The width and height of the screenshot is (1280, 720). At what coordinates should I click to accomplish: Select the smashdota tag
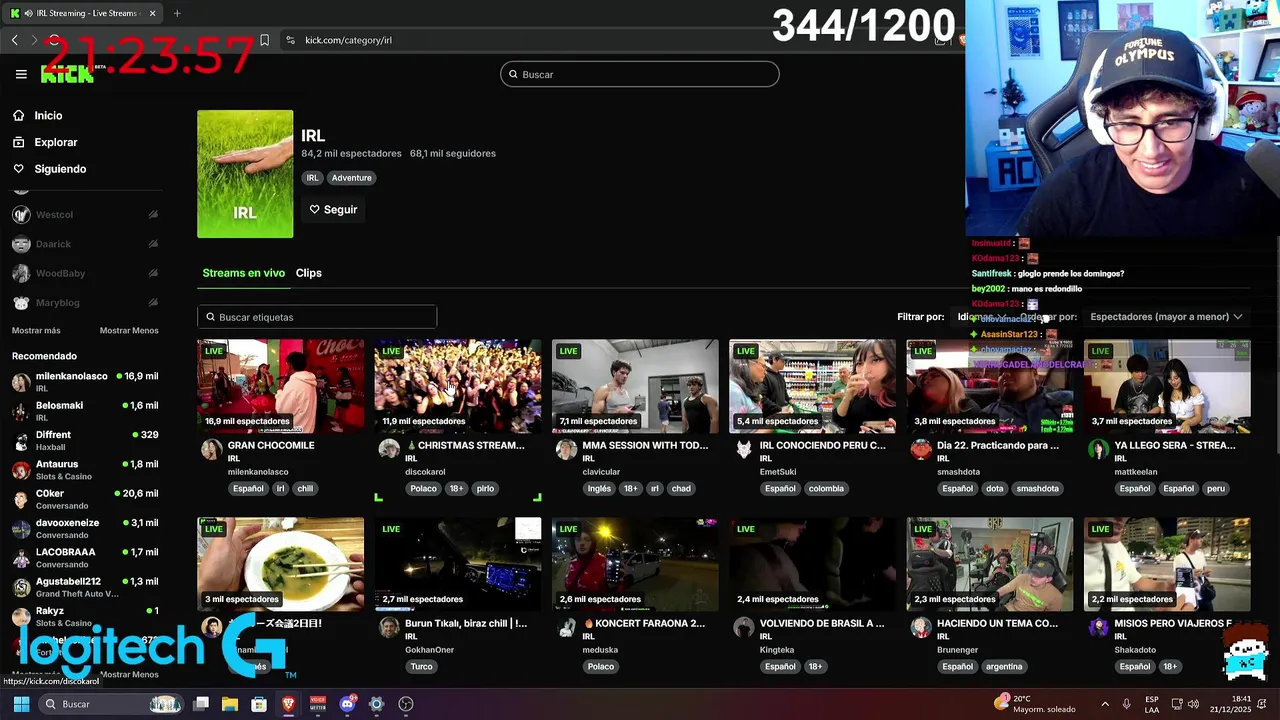pyautogui.click(x=1037, y=489)
